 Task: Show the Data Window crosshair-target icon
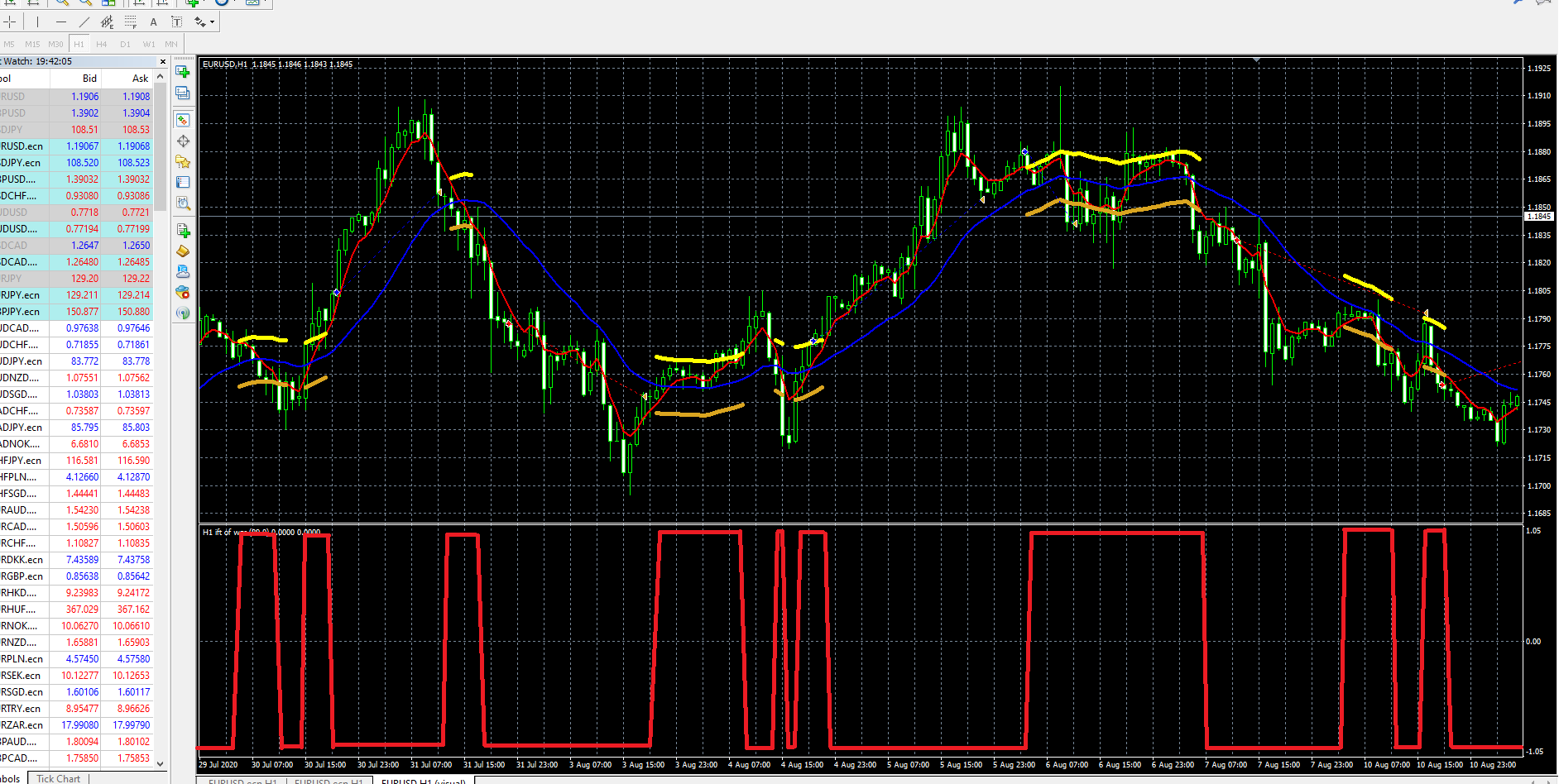click(183, 141)
